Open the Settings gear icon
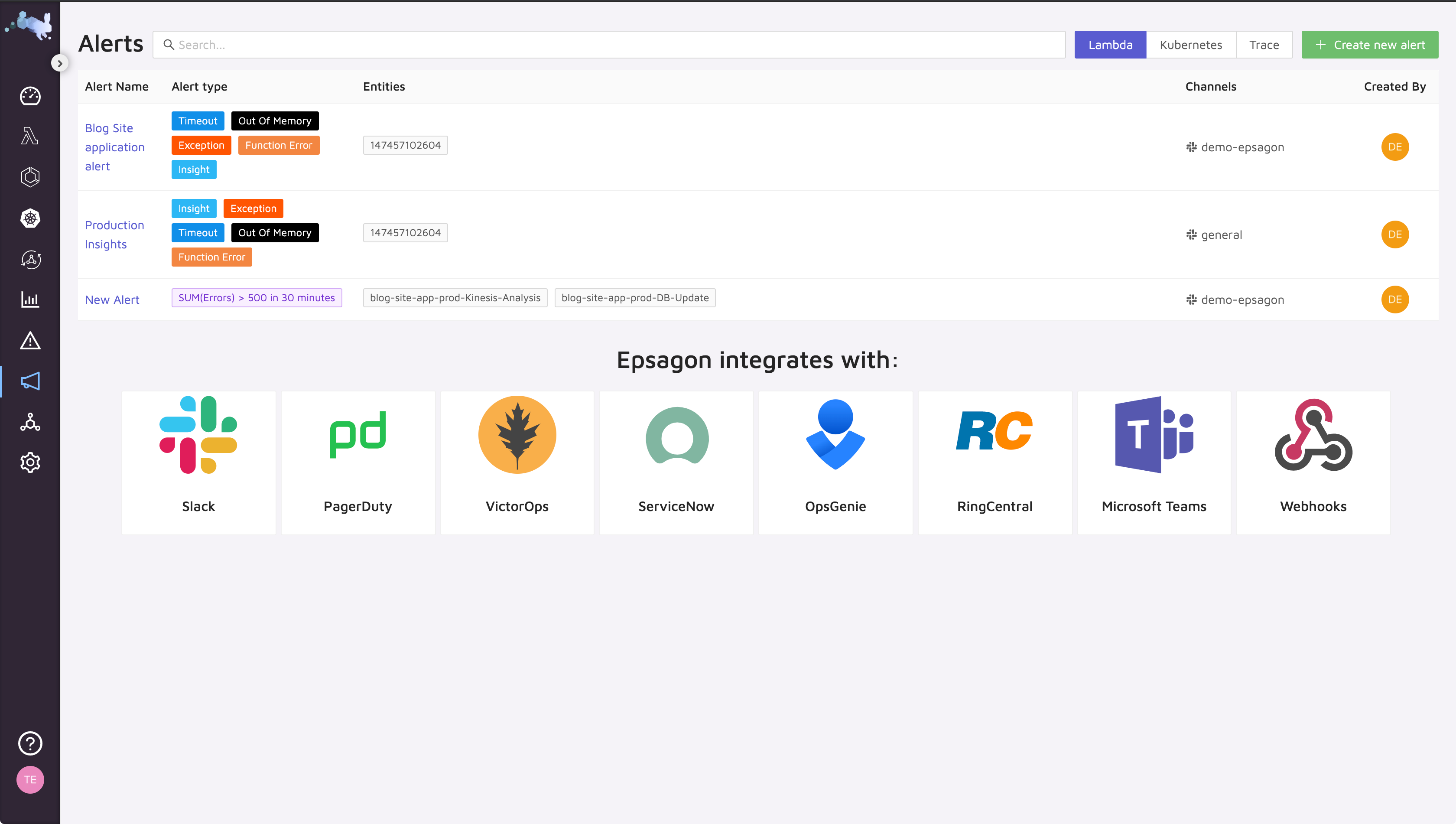The width and height of the screenshot is (1456, 824). click(x=30, y=463)
